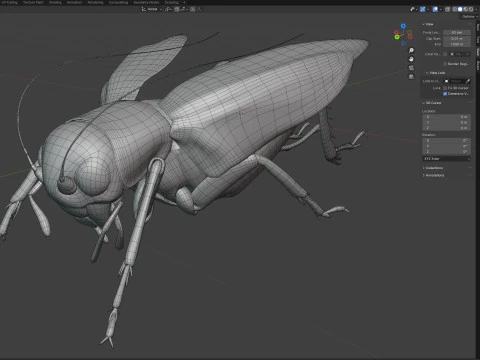Enable the Render Region checkbox
The image size is (480, 360).
point(445,64)
